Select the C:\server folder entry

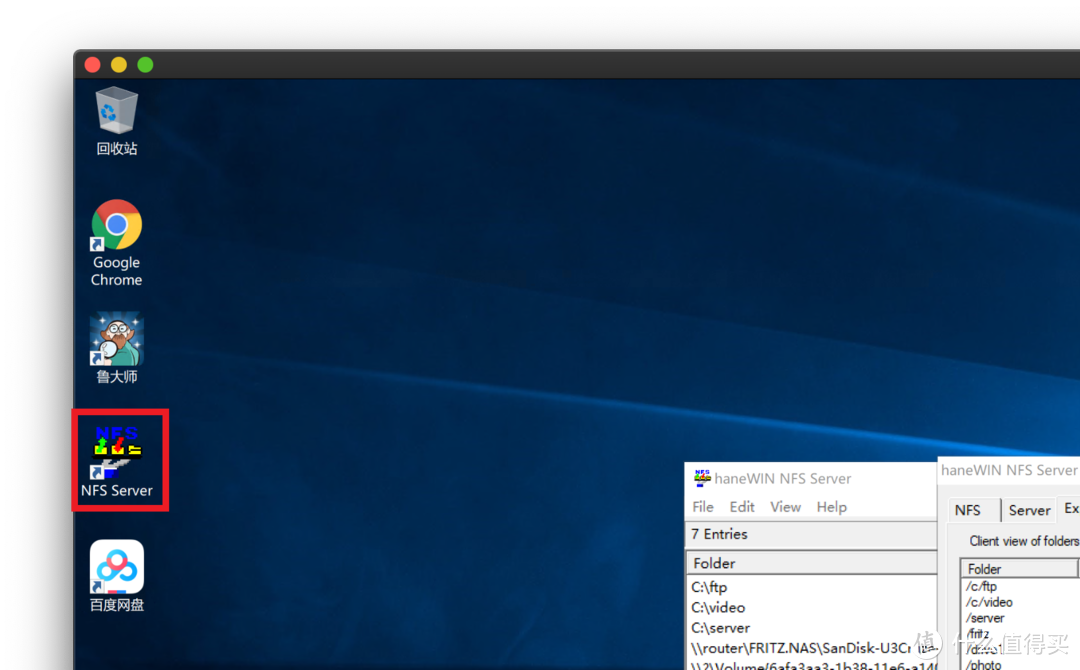tap(720, 627)
